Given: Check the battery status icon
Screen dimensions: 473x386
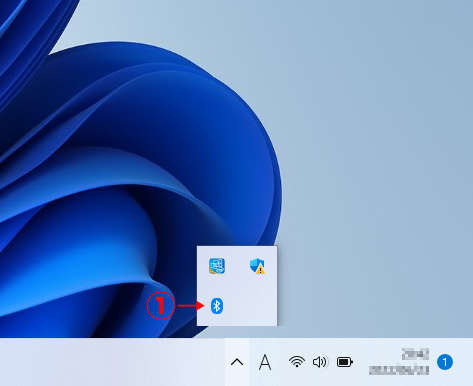Looking at the screenshot, I should [345, 362].
